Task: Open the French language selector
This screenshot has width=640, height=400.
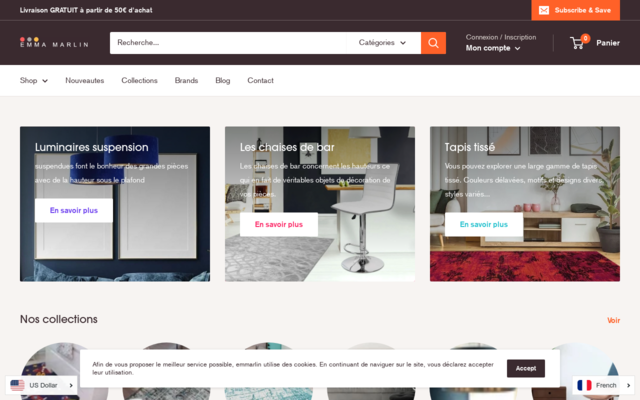Action: click(x=603, y=385)
